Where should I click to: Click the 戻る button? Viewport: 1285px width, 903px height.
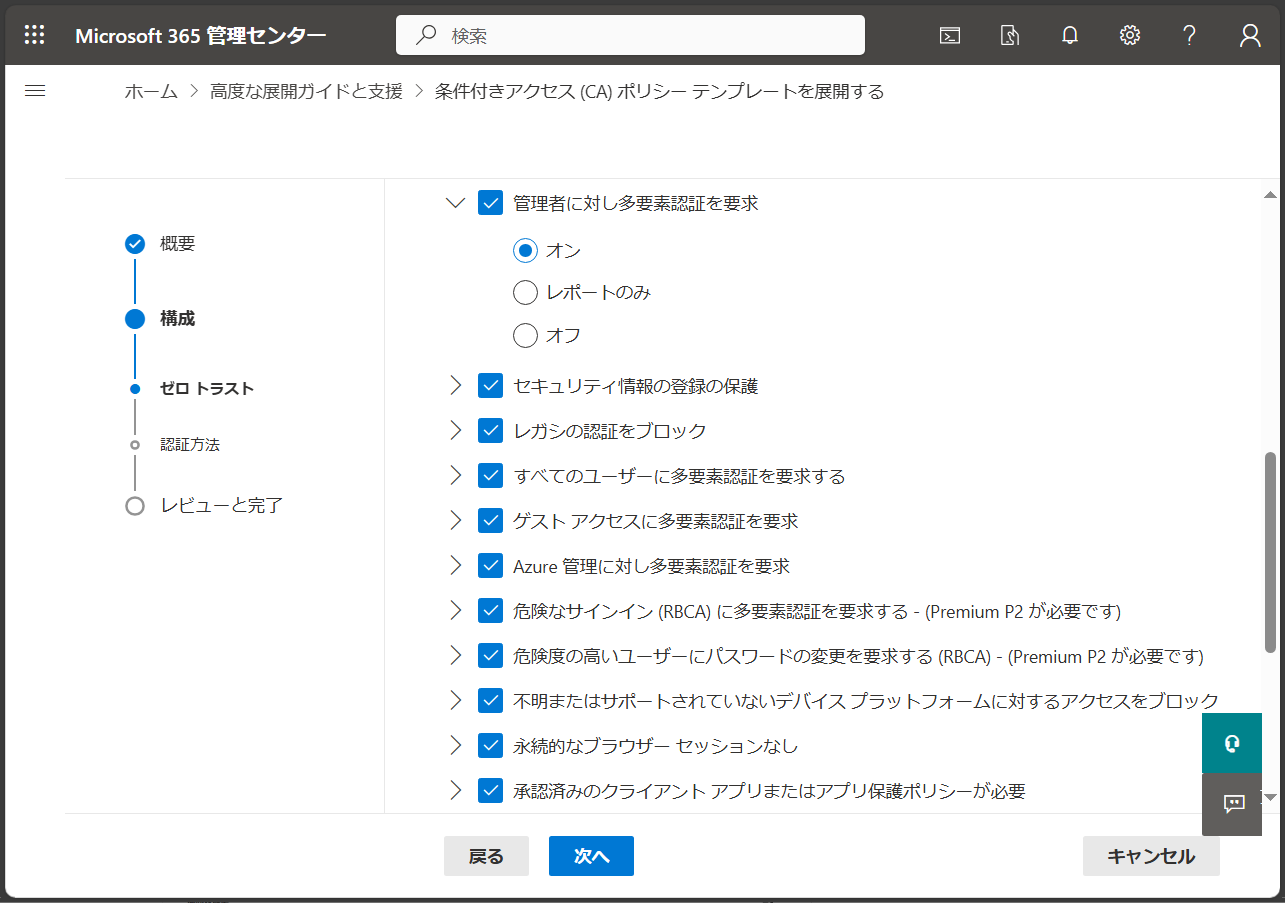pyautogui.click(x=486, y=856)
